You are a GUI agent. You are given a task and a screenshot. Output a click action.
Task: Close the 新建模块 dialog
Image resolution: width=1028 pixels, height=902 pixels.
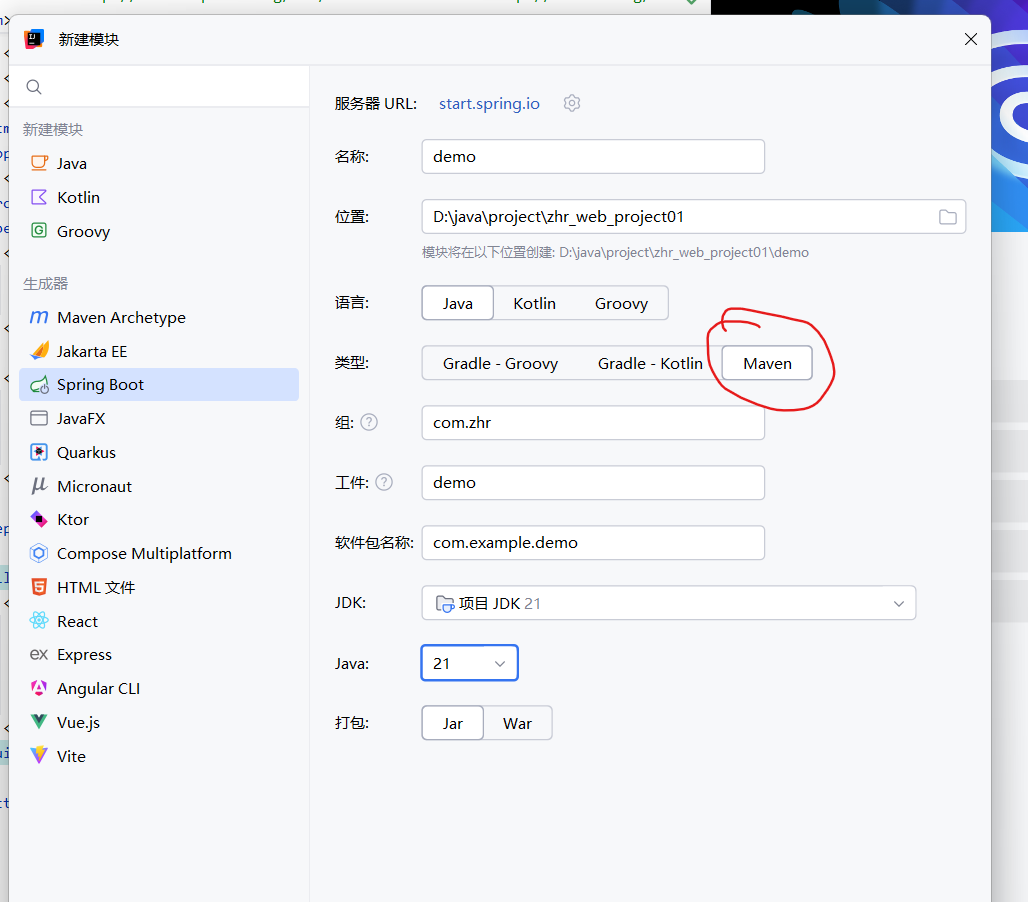click(x=971, y=39)
